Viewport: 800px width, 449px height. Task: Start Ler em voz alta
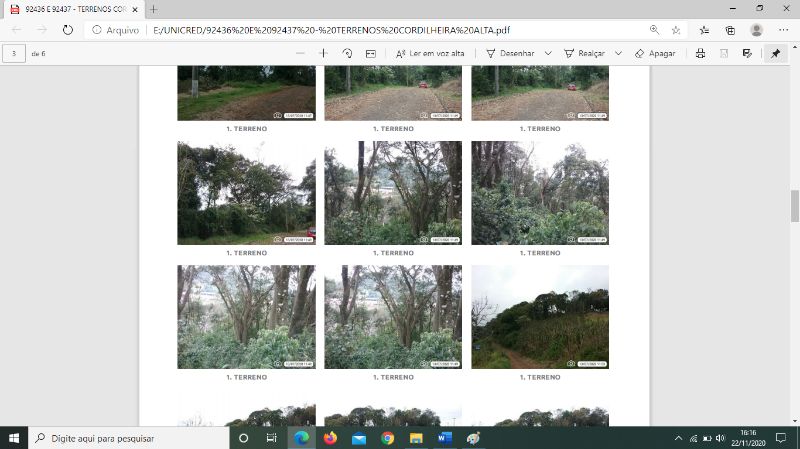pos(430,53)
